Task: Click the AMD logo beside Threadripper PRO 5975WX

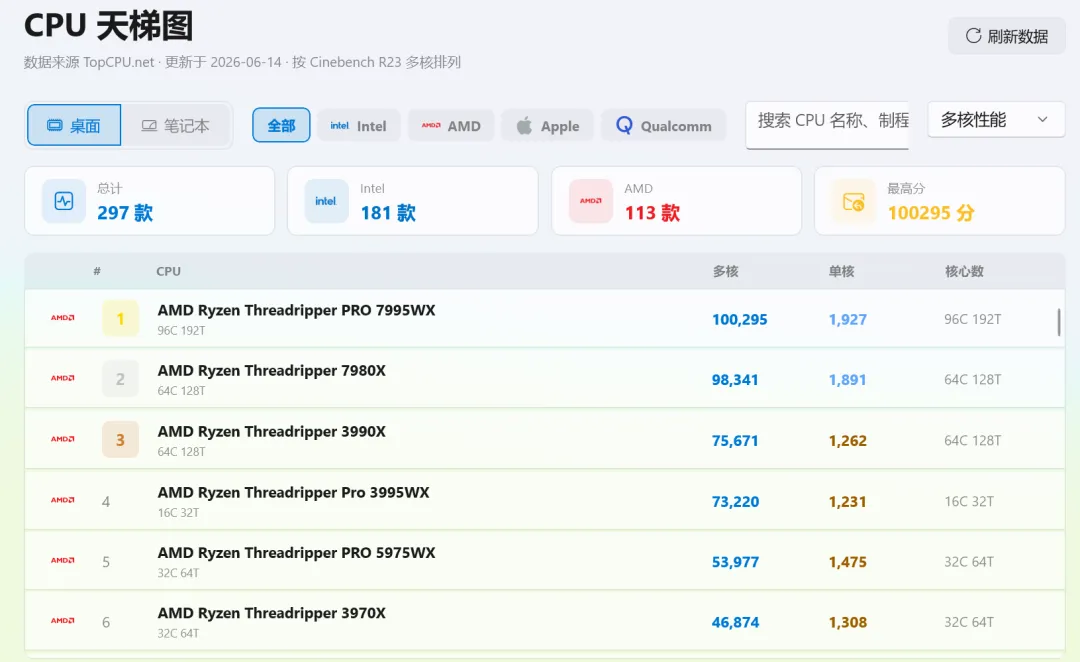Action: click(x=63, y=560)
